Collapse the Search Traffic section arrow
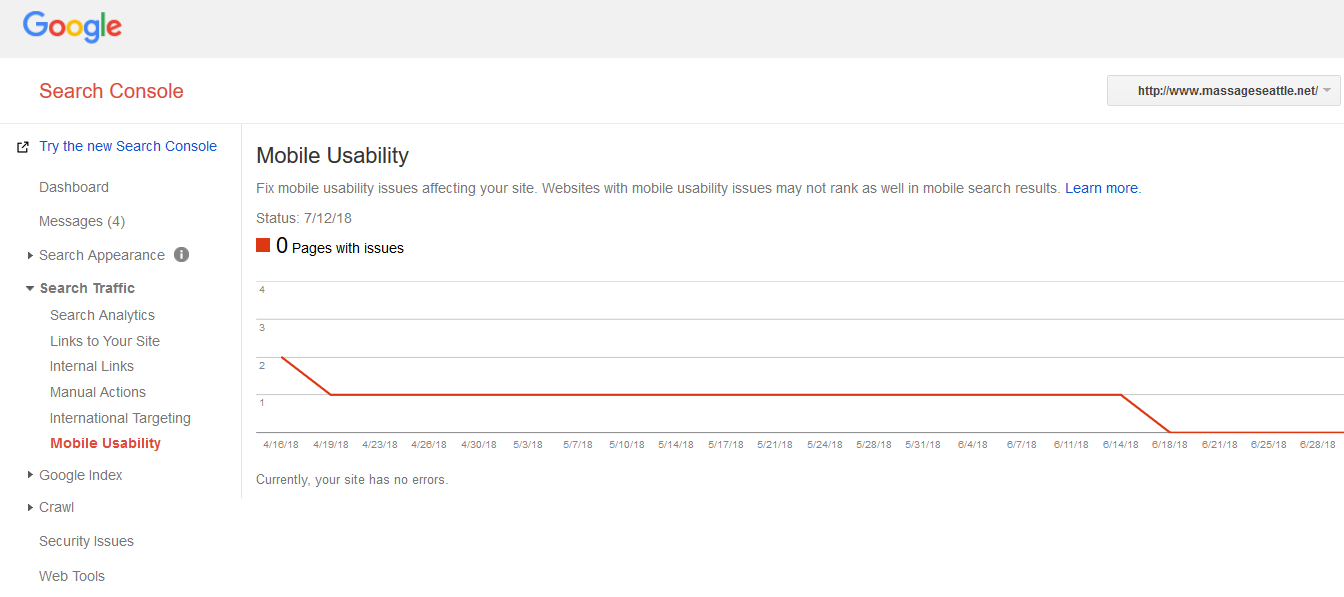 pyautogui.click(x=30, y=288)
